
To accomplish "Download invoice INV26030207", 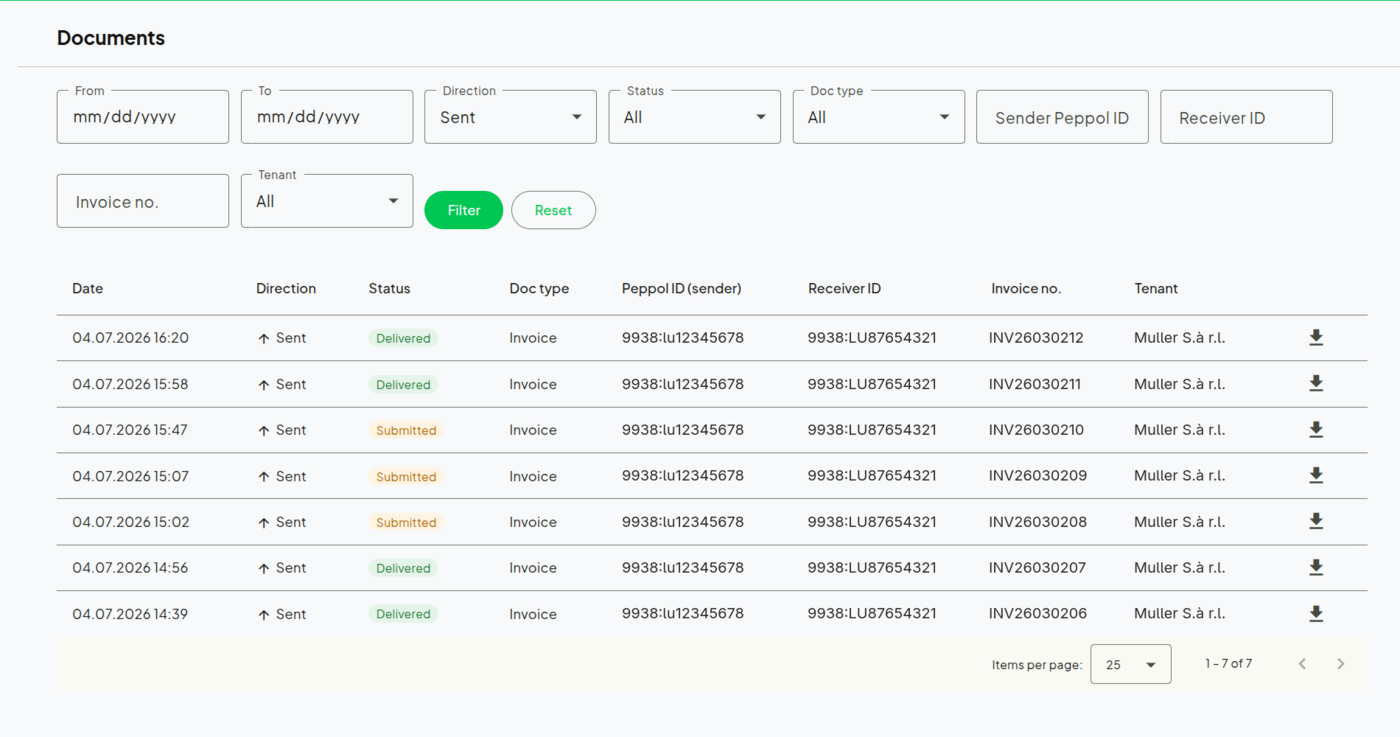I will point(1316,568).
